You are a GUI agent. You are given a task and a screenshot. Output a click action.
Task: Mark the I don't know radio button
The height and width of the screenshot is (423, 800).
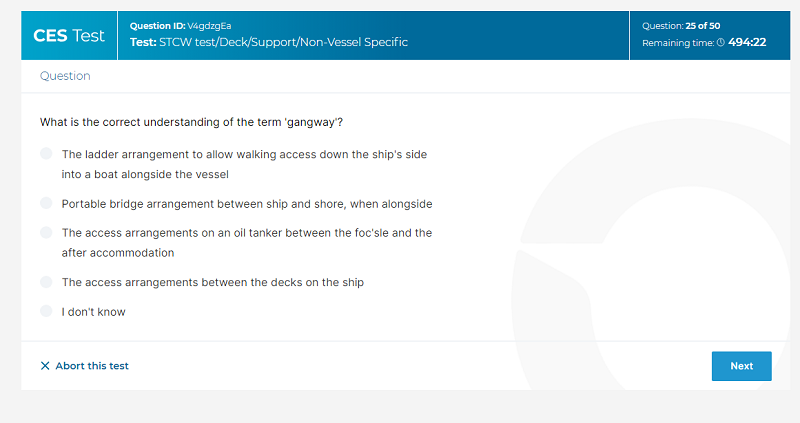(x=46, y=311)
